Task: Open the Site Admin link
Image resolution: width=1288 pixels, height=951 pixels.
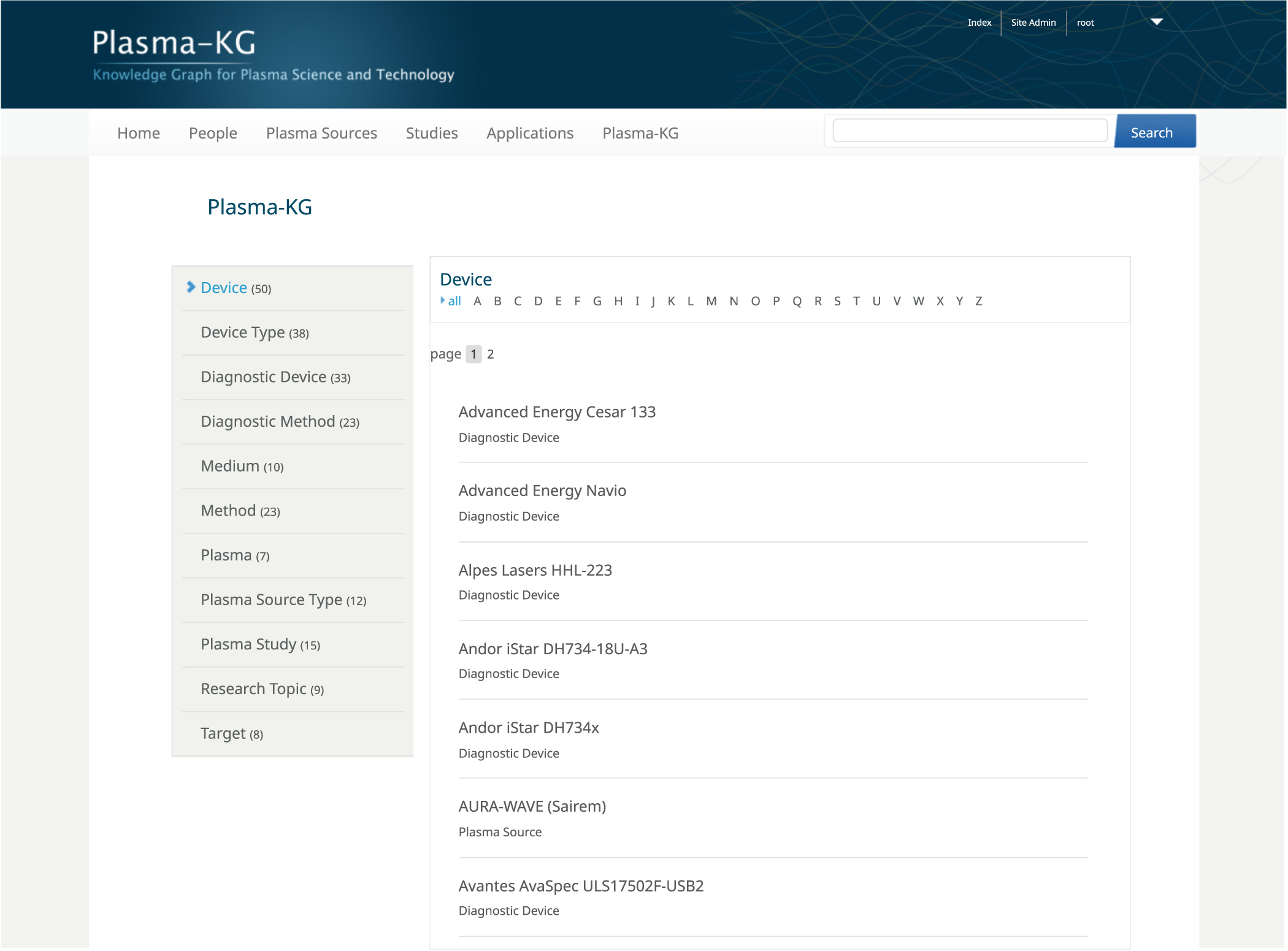Action: pyautogui.click(x=1033, y=23)
